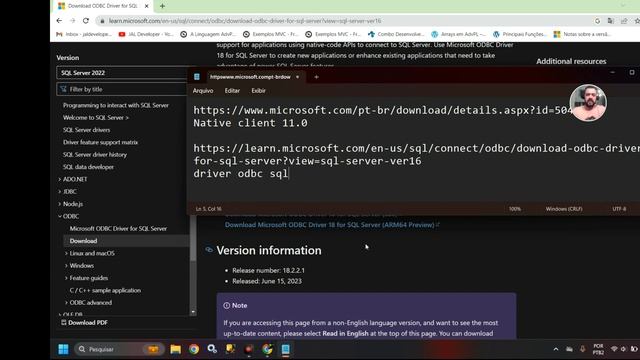Go forward in the Chrome browser

pos(73,21)
